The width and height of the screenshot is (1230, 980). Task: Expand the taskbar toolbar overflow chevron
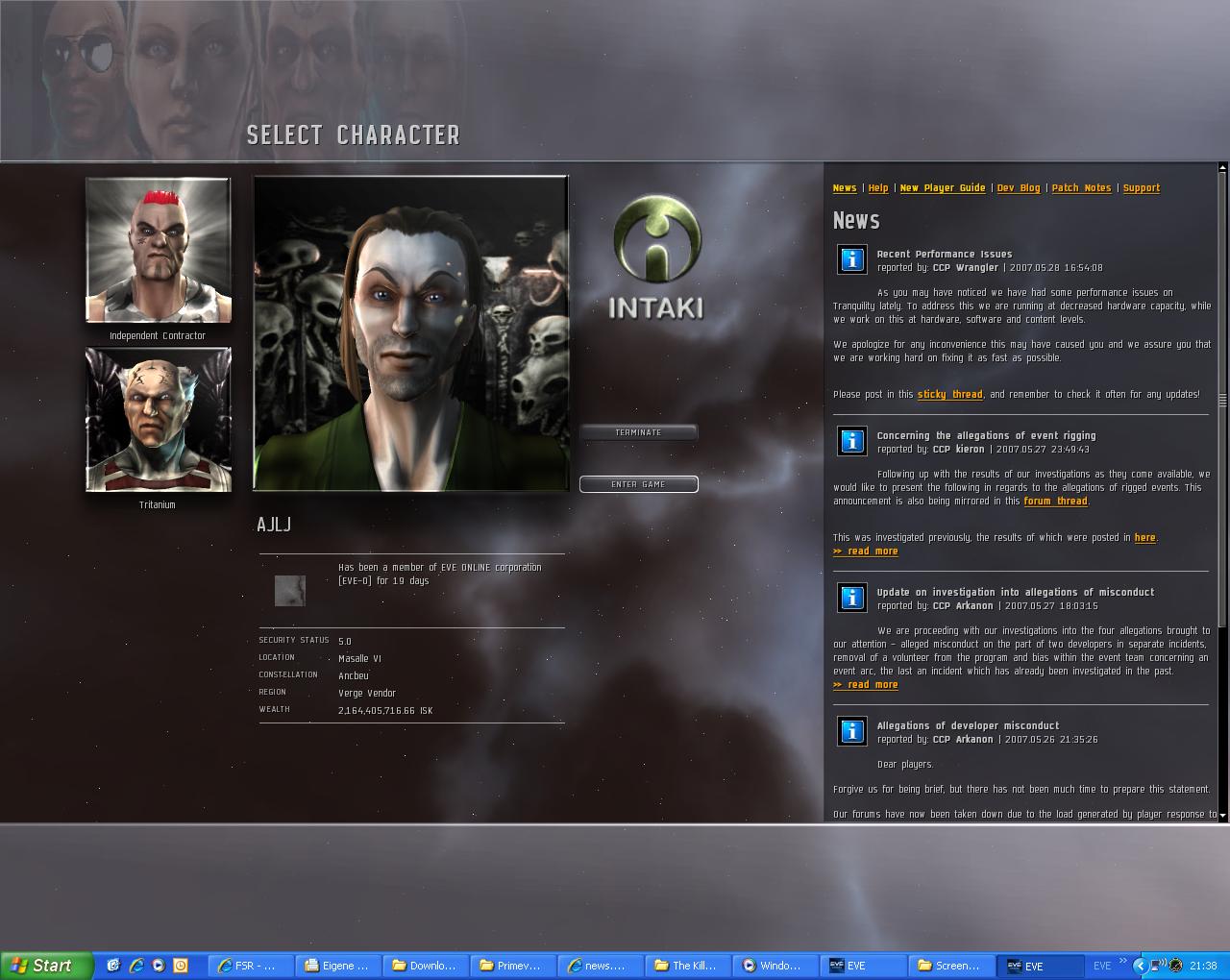pyautogui.click(x=1122, y=961)
